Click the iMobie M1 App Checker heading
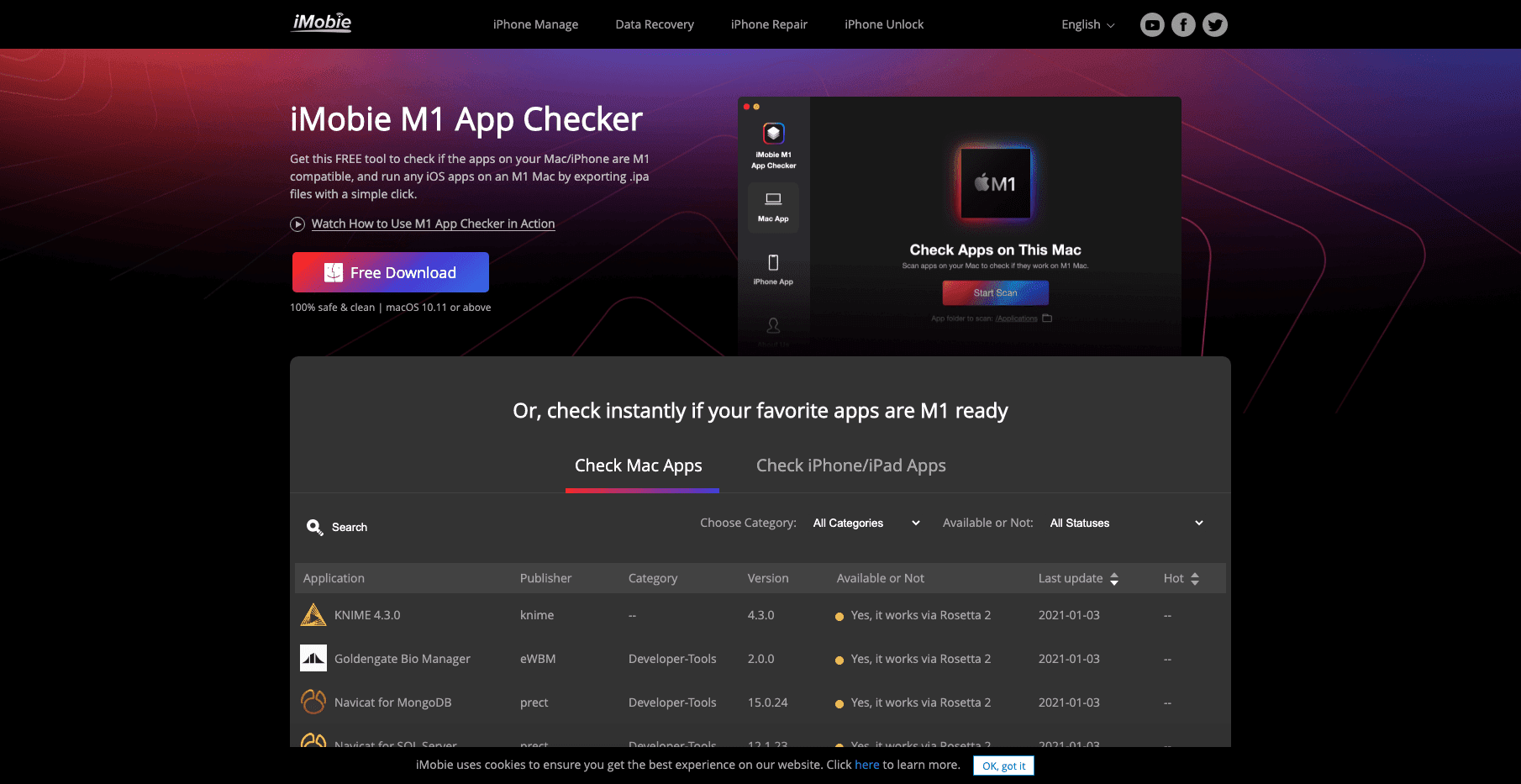The height and width of the screenshot is (784, 1521). coord(466,119)
